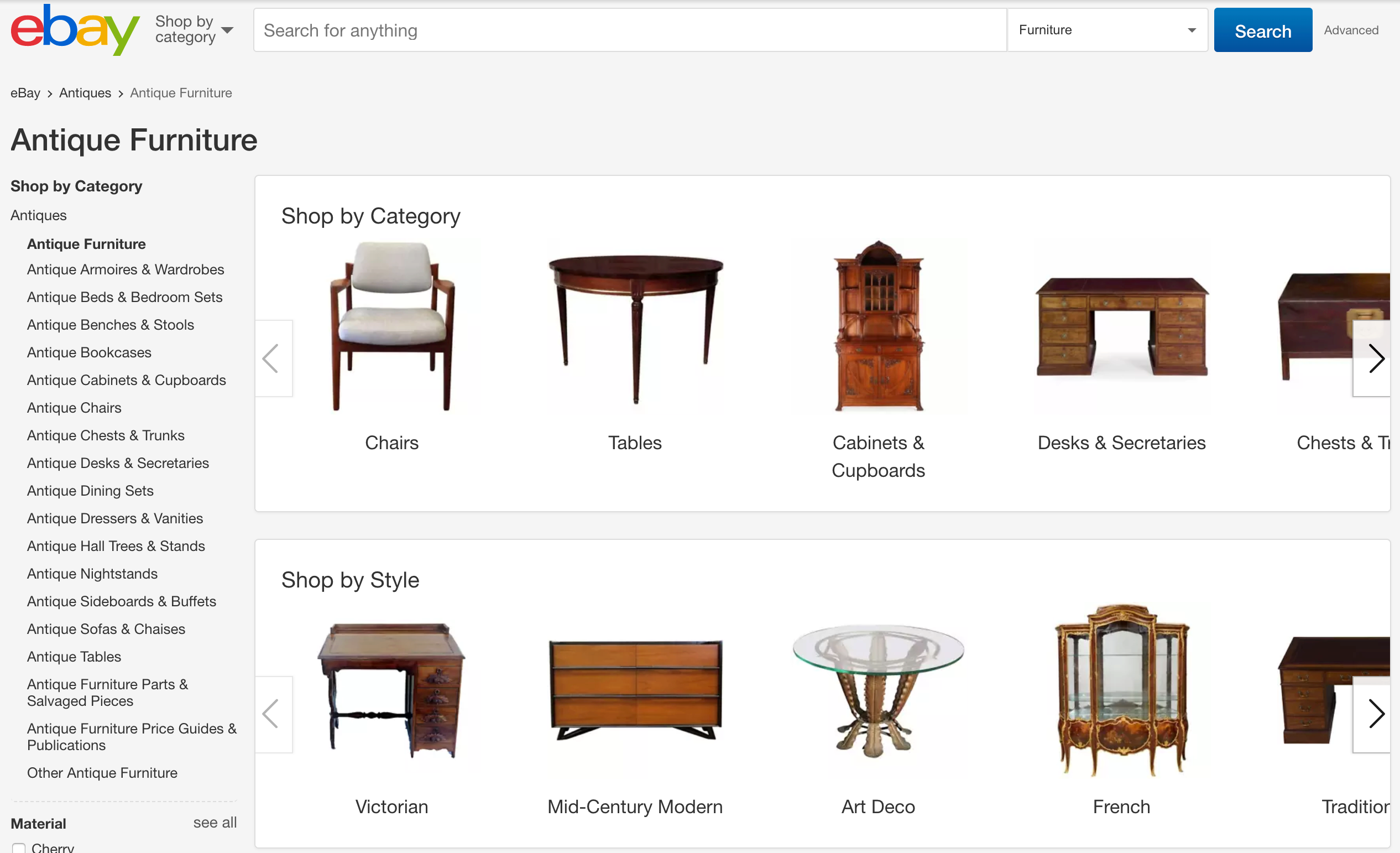
Task: Open the Chairs category image
Action: pyautogui.click(x=392, y=327)
